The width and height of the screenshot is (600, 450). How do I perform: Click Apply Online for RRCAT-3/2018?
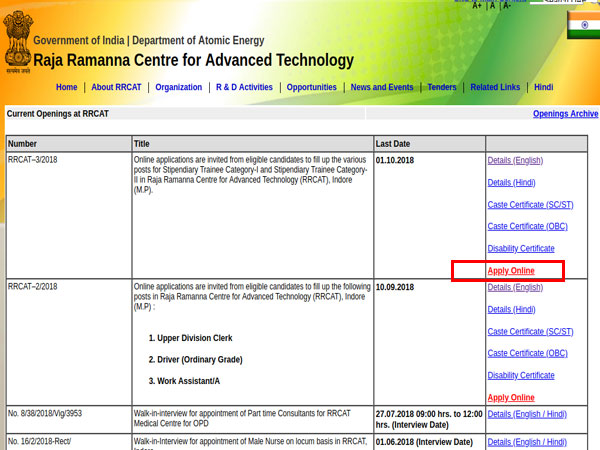pyautogui.click(x=511, y=271)
